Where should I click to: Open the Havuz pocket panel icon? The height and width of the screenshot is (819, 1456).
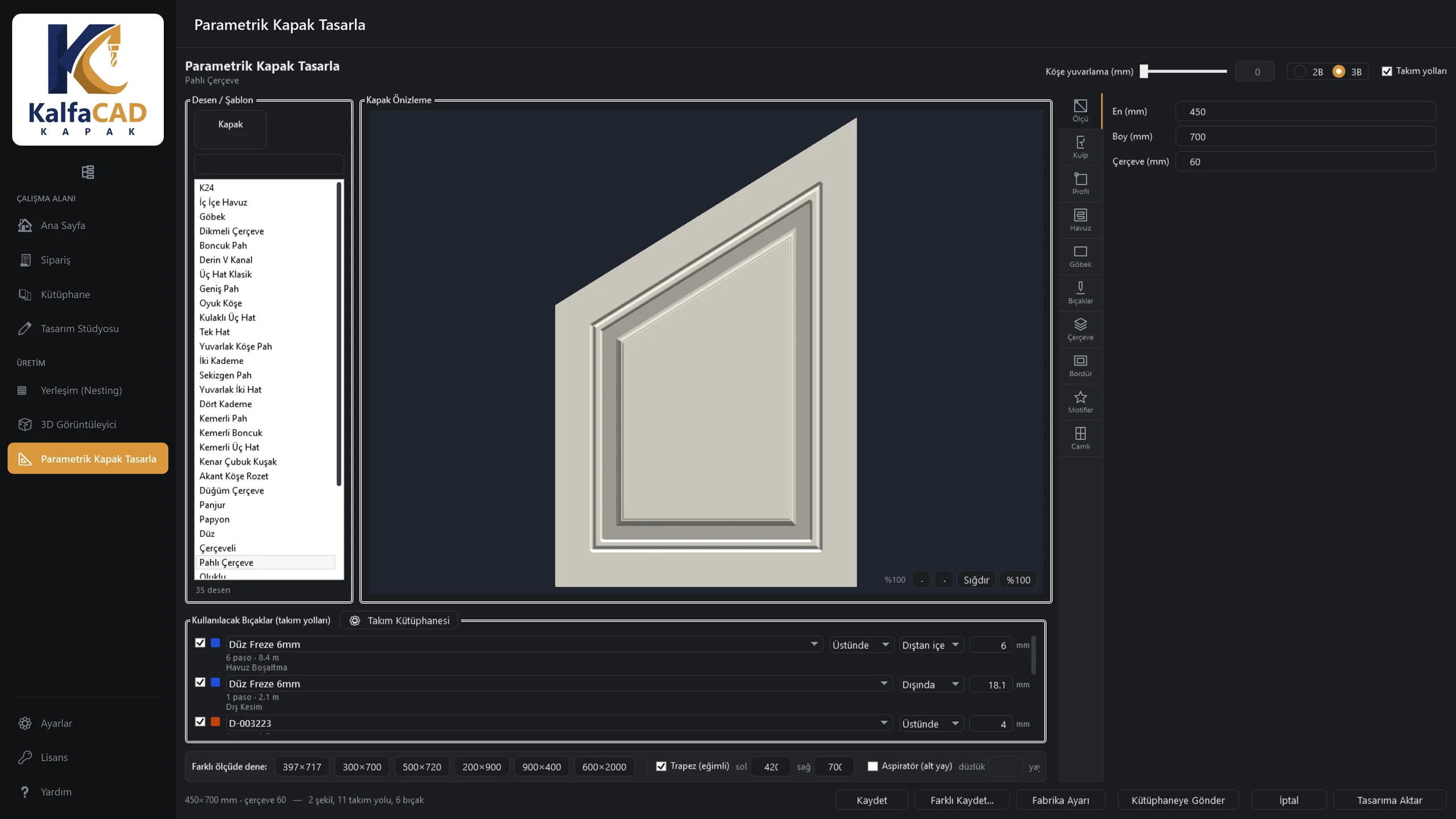click(1080, 220)
